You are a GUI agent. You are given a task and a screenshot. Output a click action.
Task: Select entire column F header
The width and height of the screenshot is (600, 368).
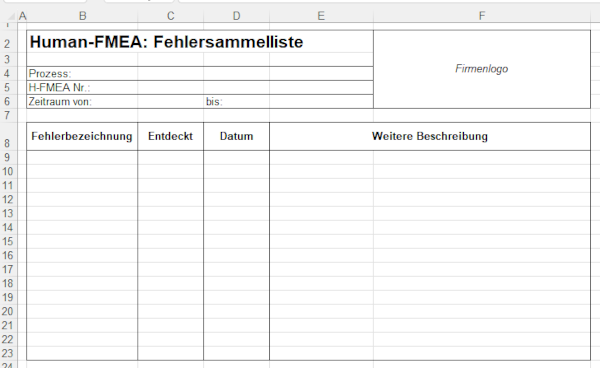(482, 16)
